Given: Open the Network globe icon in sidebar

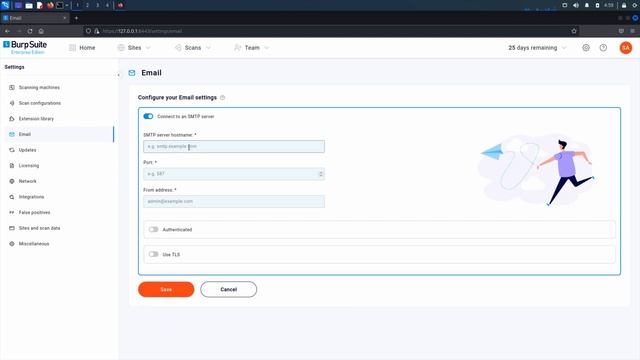Looking at the screenshot, I should tap(11, 181).
